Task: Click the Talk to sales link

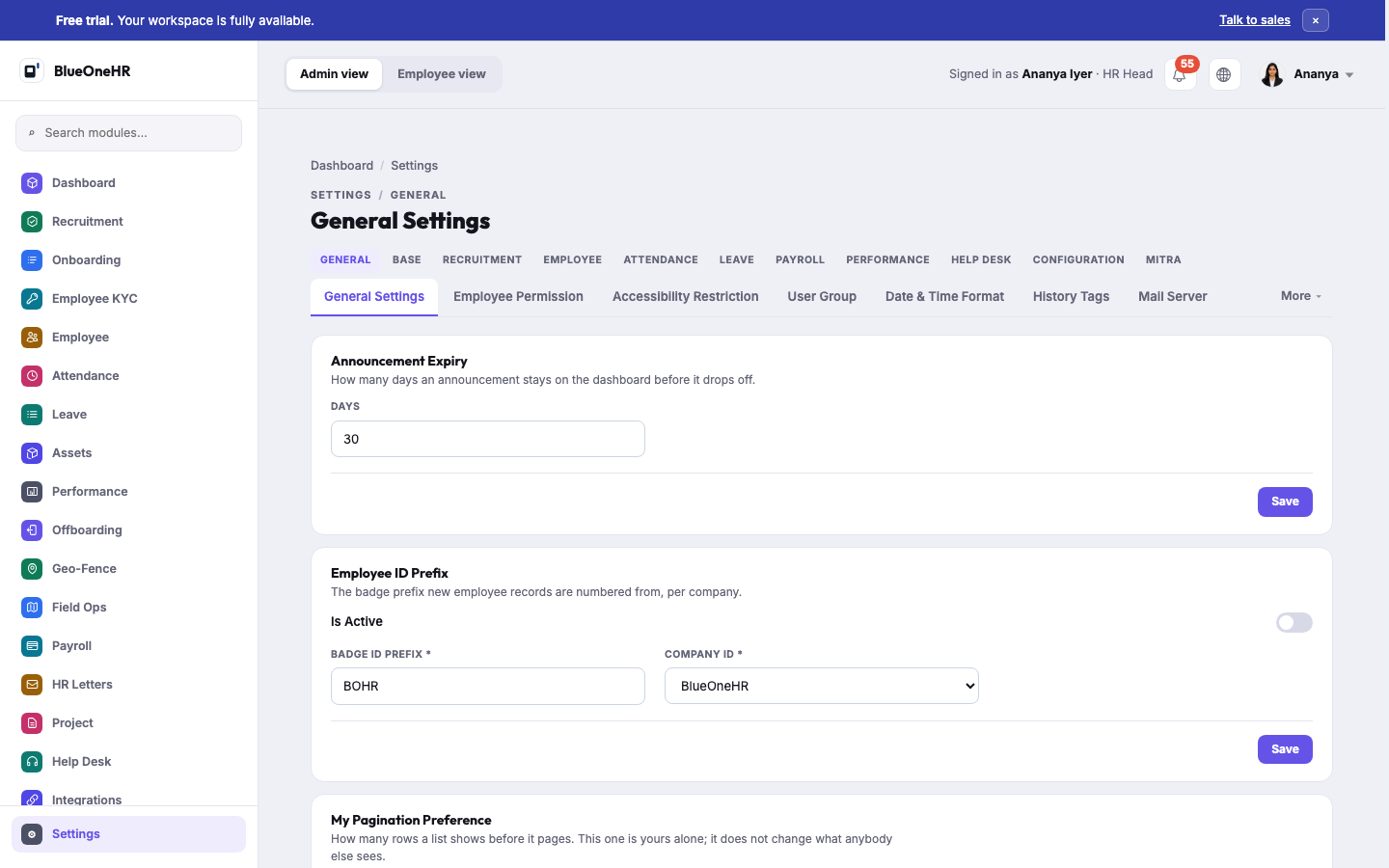Action: [x=1254, y=20]
